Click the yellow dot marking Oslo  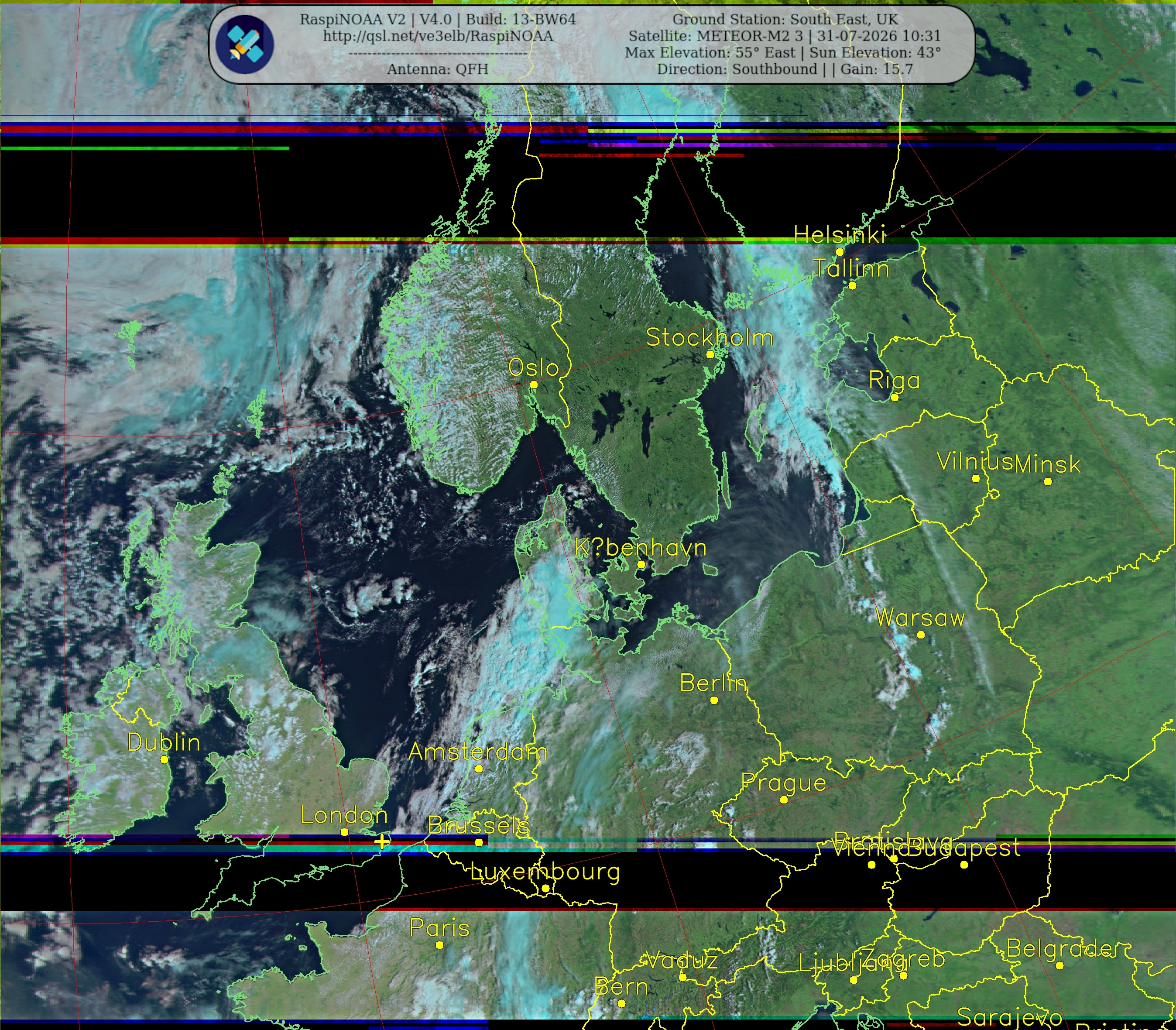[x=533, y=385]
